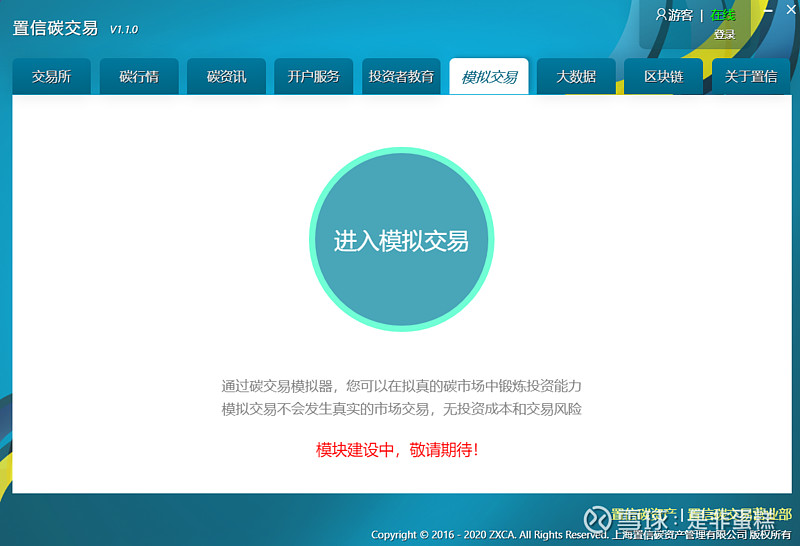
Task: Open the 置信碳资产 footer link
Action: pos(643,514)
